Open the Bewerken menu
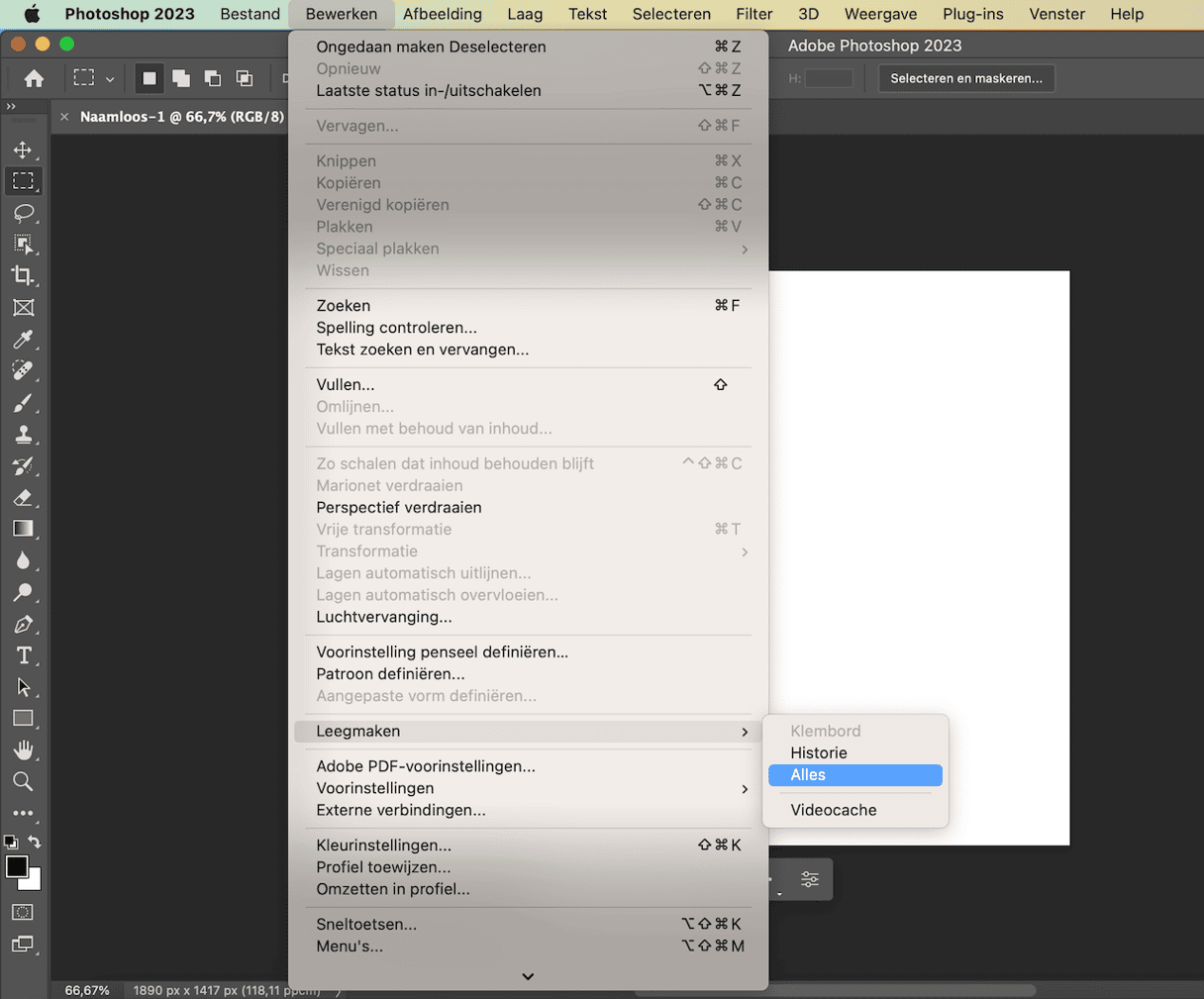 coord(342,14)
